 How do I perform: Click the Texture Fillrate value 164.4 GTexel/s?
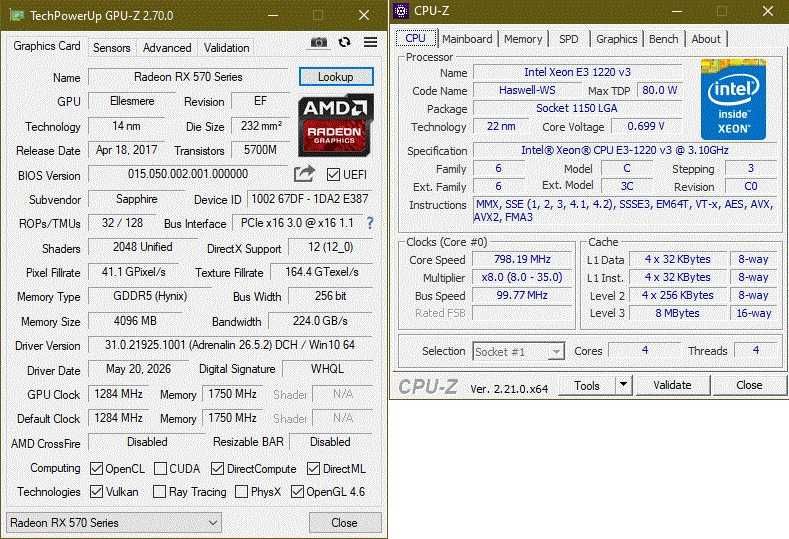(322, 272)
